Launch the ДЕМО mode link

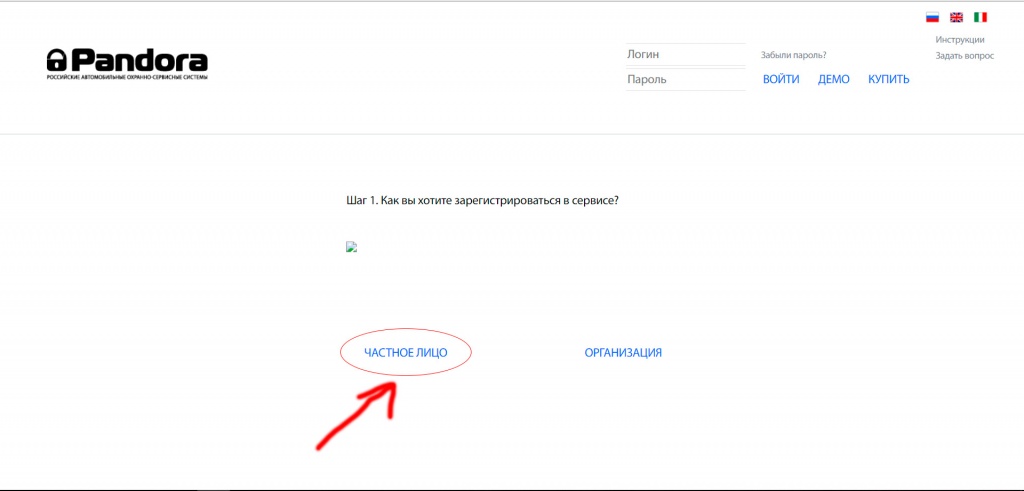833,79
